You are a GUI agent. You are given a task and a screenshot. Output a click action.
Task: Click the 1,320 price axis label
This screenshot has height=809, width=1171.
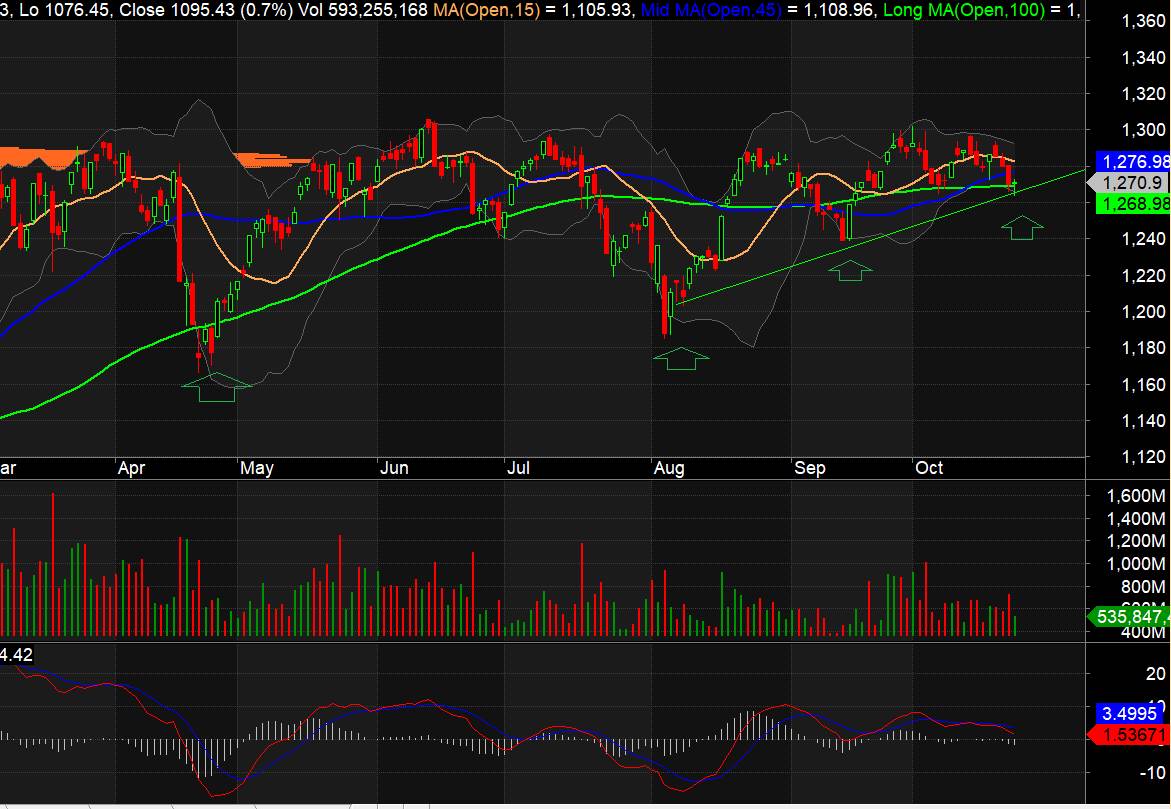coord(1143,94)
